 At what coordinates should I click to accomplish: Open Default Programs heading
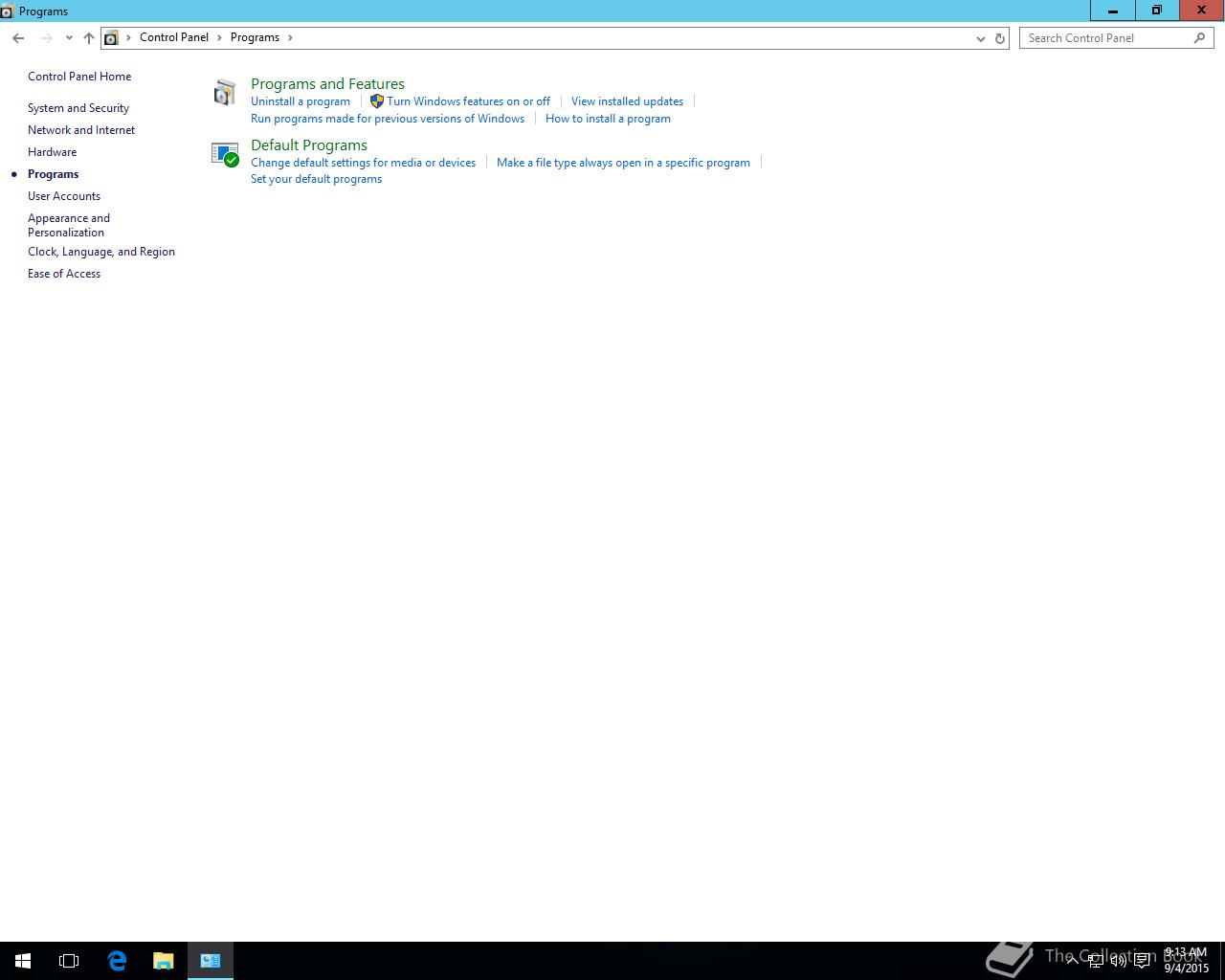309,145
